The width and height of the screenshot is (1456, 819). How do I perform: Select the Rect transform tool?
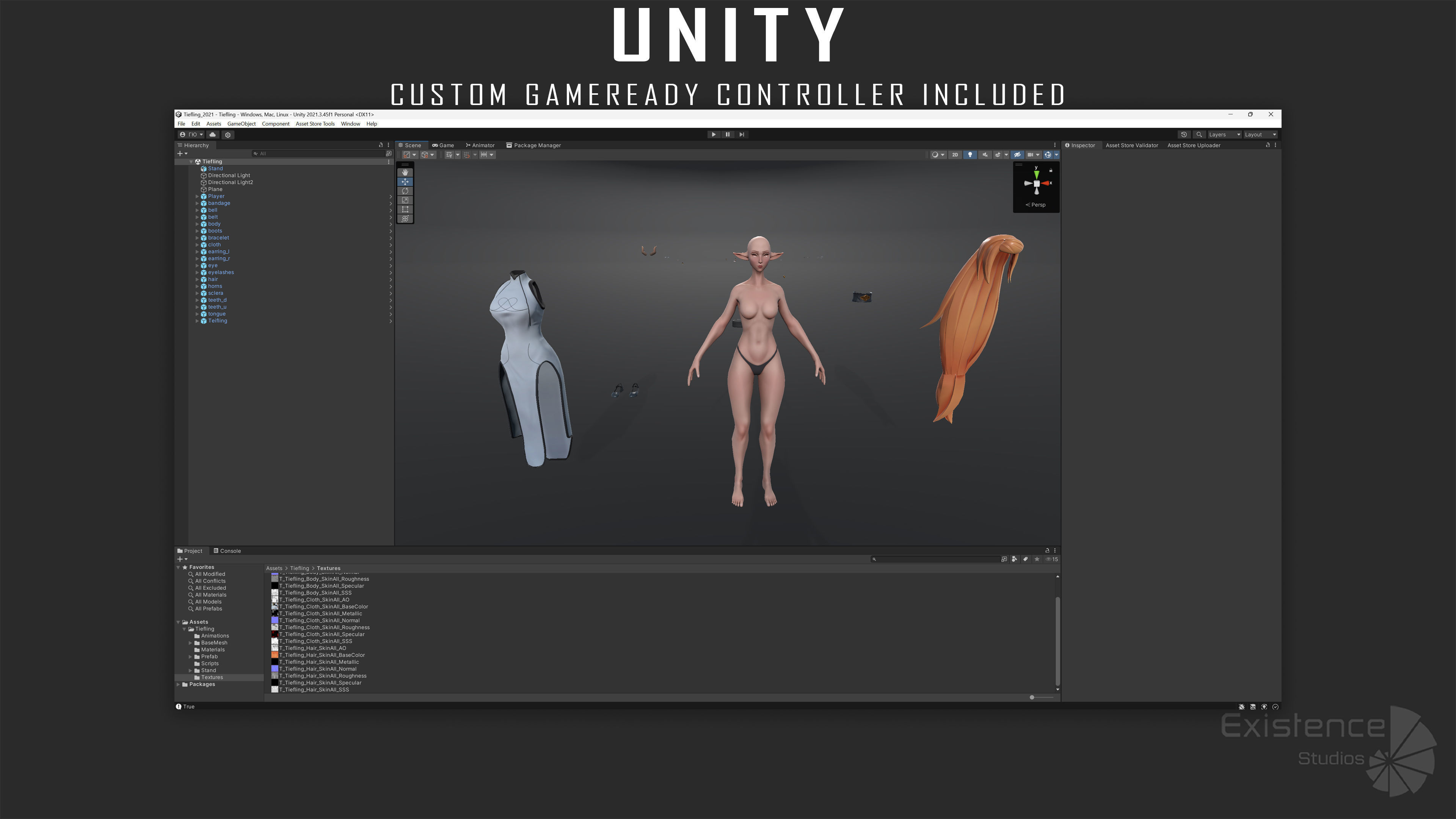coord(405,209)
